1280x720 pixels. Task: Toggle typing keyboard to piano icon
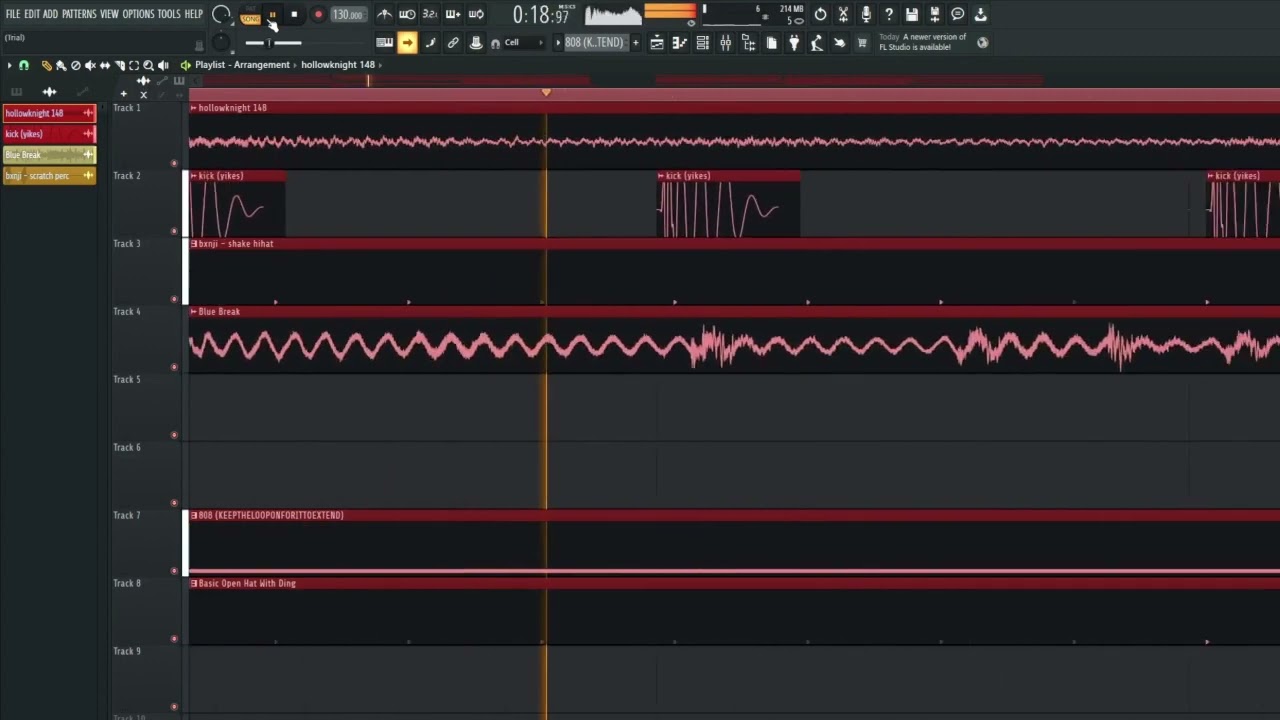tap(384, 43)
